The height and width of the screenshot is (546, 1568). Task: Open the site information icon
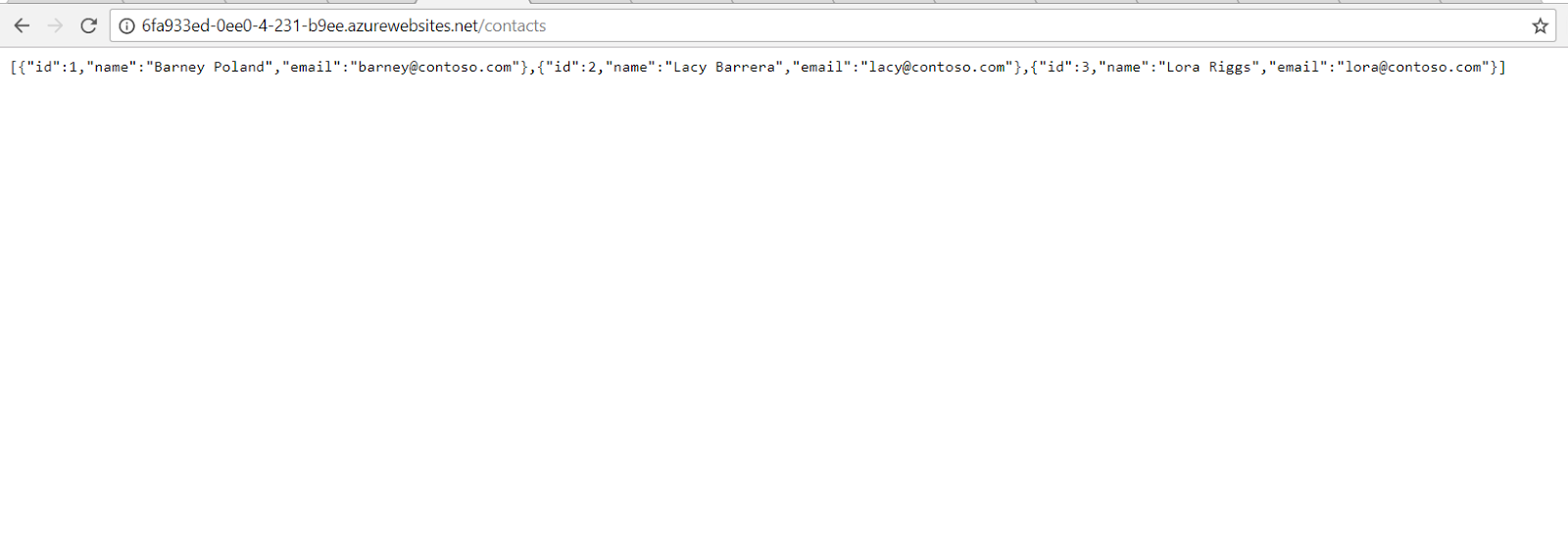click(126, 26)
